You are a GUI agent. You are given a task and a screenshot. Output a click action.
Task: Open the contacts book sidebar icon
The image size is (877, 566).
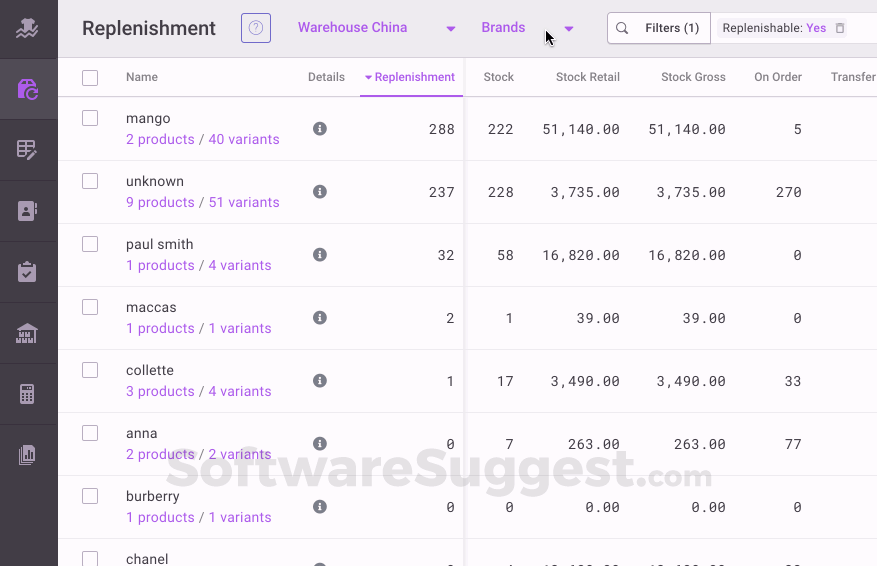pos(27,211)
